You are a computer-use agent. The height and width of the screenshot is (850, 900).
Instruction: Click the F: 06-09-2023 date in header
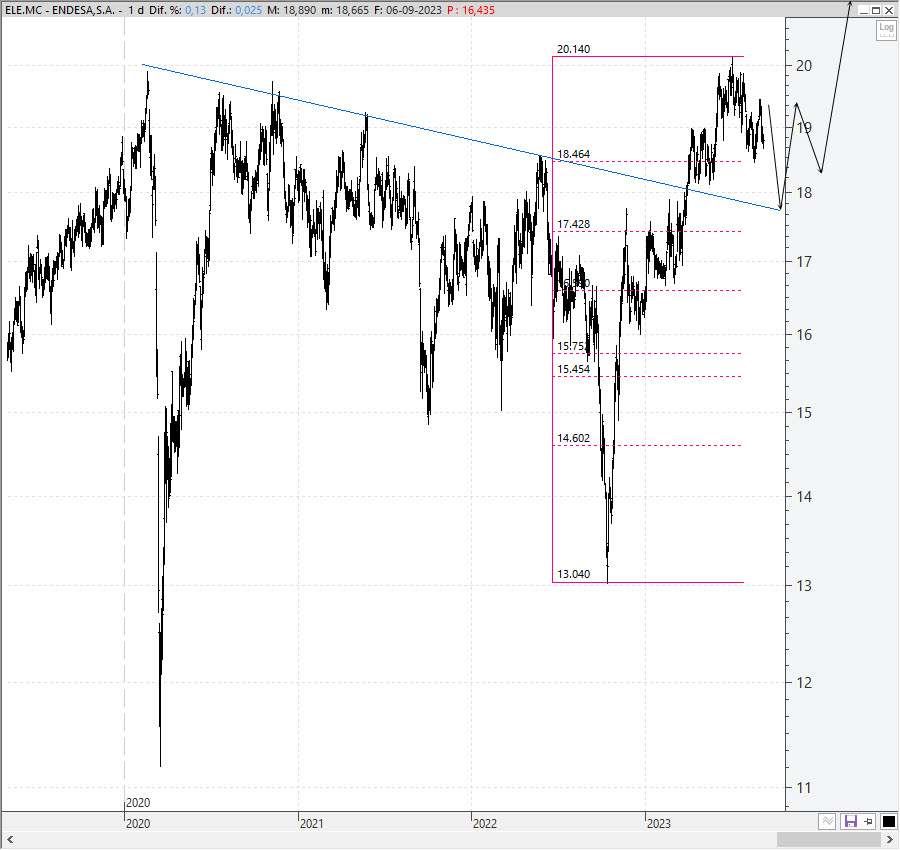[x=408, y=10]
